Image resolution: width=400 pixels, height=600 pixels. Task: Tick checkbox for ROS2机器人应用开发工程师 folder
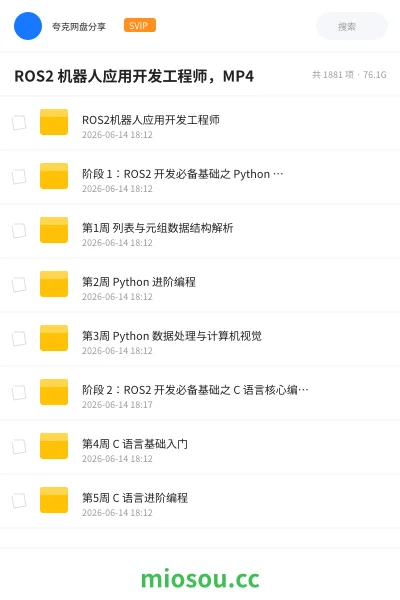(19, 123)
